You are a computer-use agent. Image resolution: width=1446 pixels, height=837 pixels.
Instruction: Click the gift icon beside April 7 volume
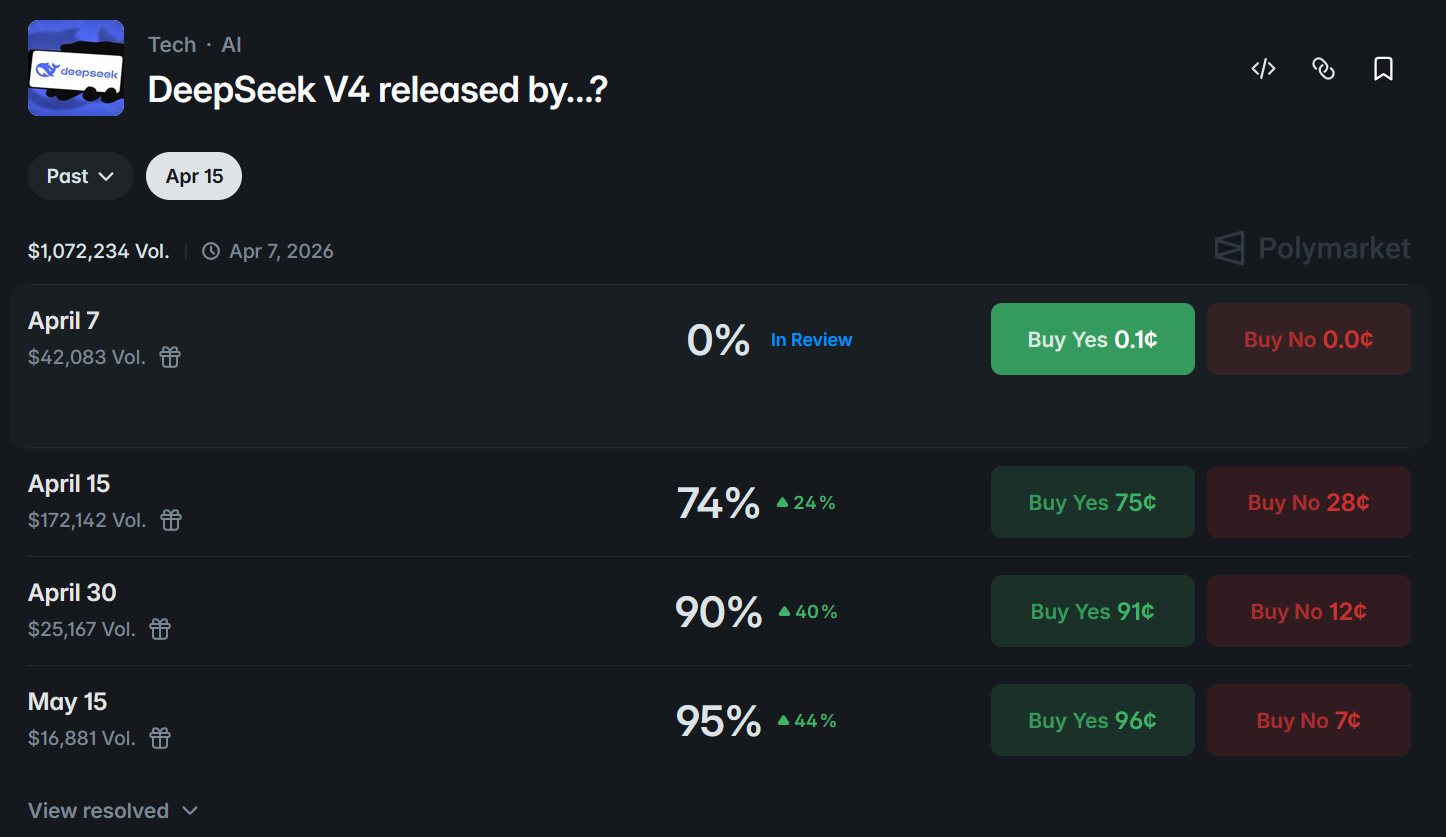[x=171, y=357]
